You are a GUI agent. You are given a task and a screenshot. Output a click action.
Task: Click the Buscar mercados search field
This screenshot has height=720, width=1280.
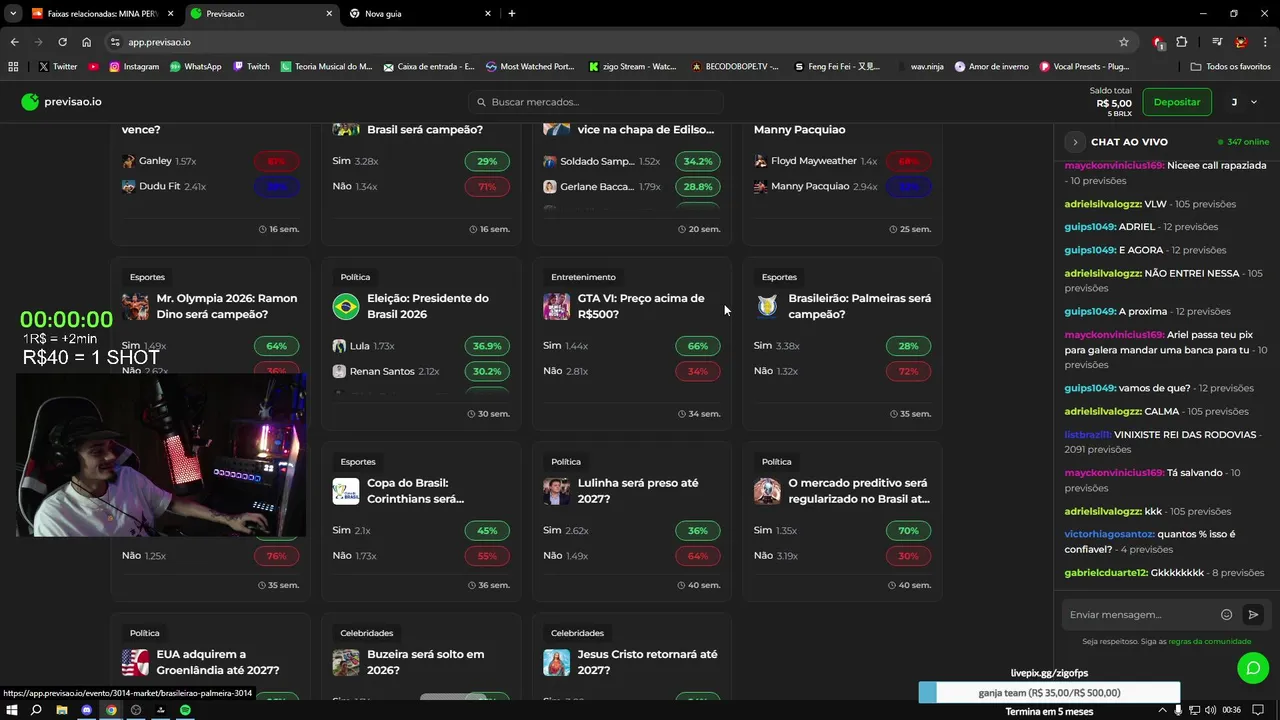click(x=596, y=102)
